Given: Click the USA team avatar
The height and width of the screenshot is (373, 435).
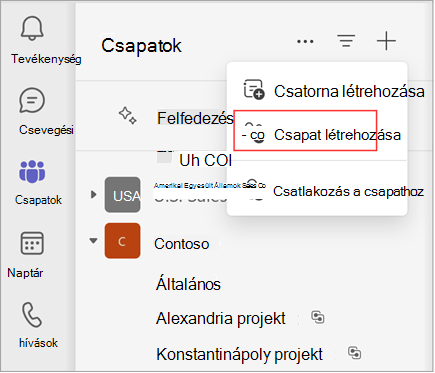Looking at the screenshot, I should [x=122, y=195].
